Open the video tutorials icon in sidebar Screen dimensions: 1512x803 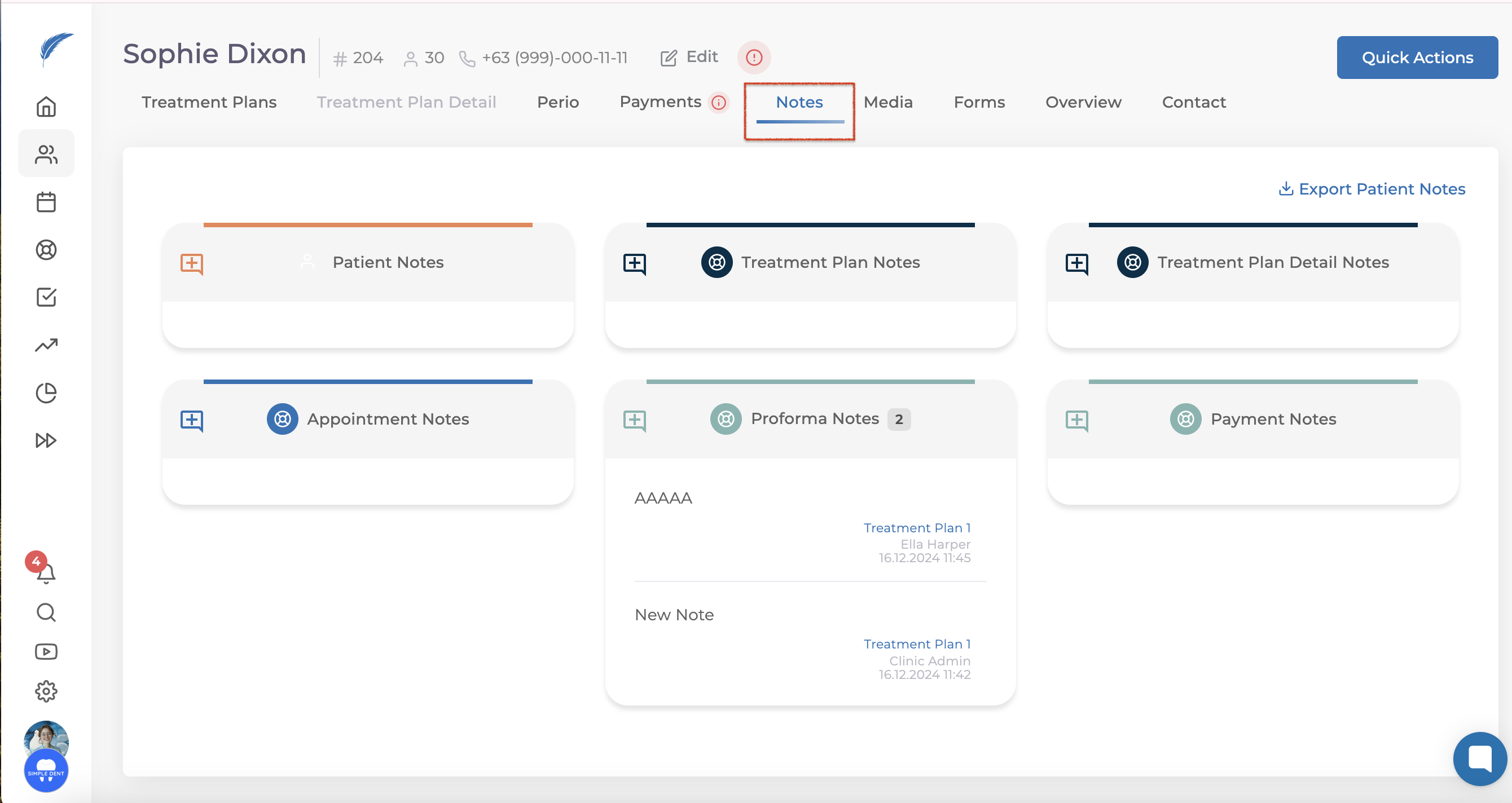[x=46, y=651]
